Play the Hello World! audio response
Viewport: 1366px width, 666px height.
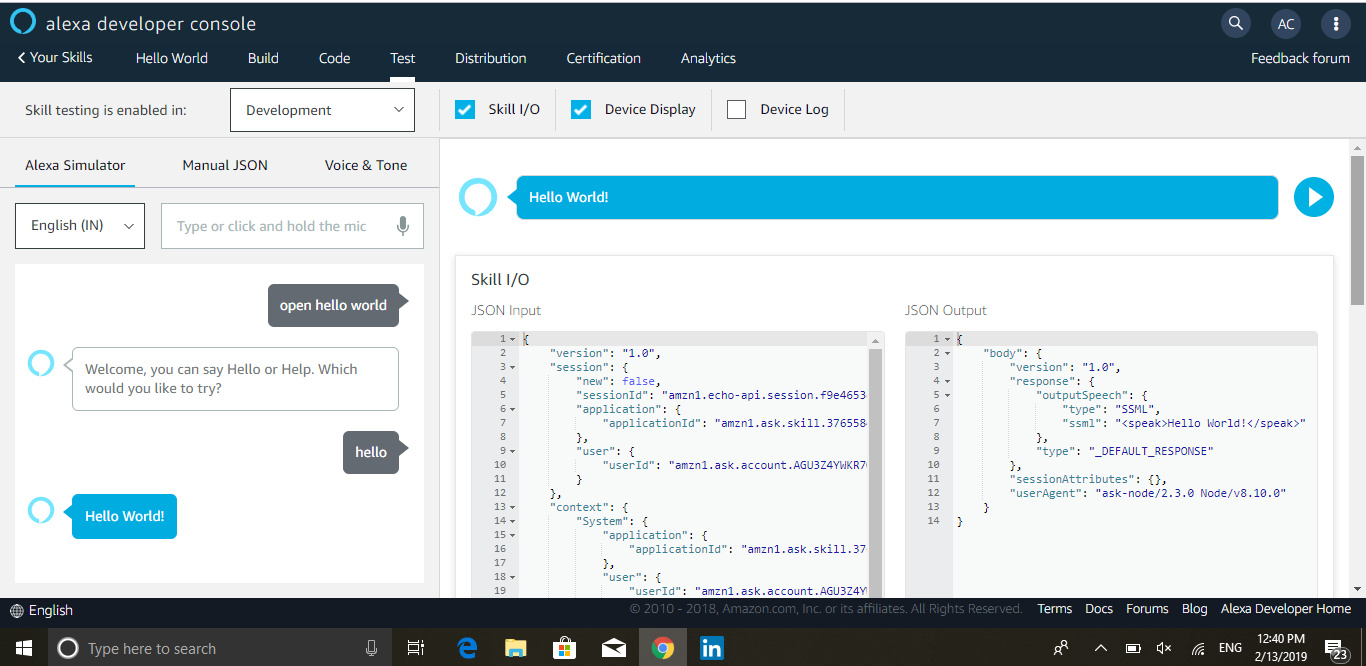(x=1314, y=197)
